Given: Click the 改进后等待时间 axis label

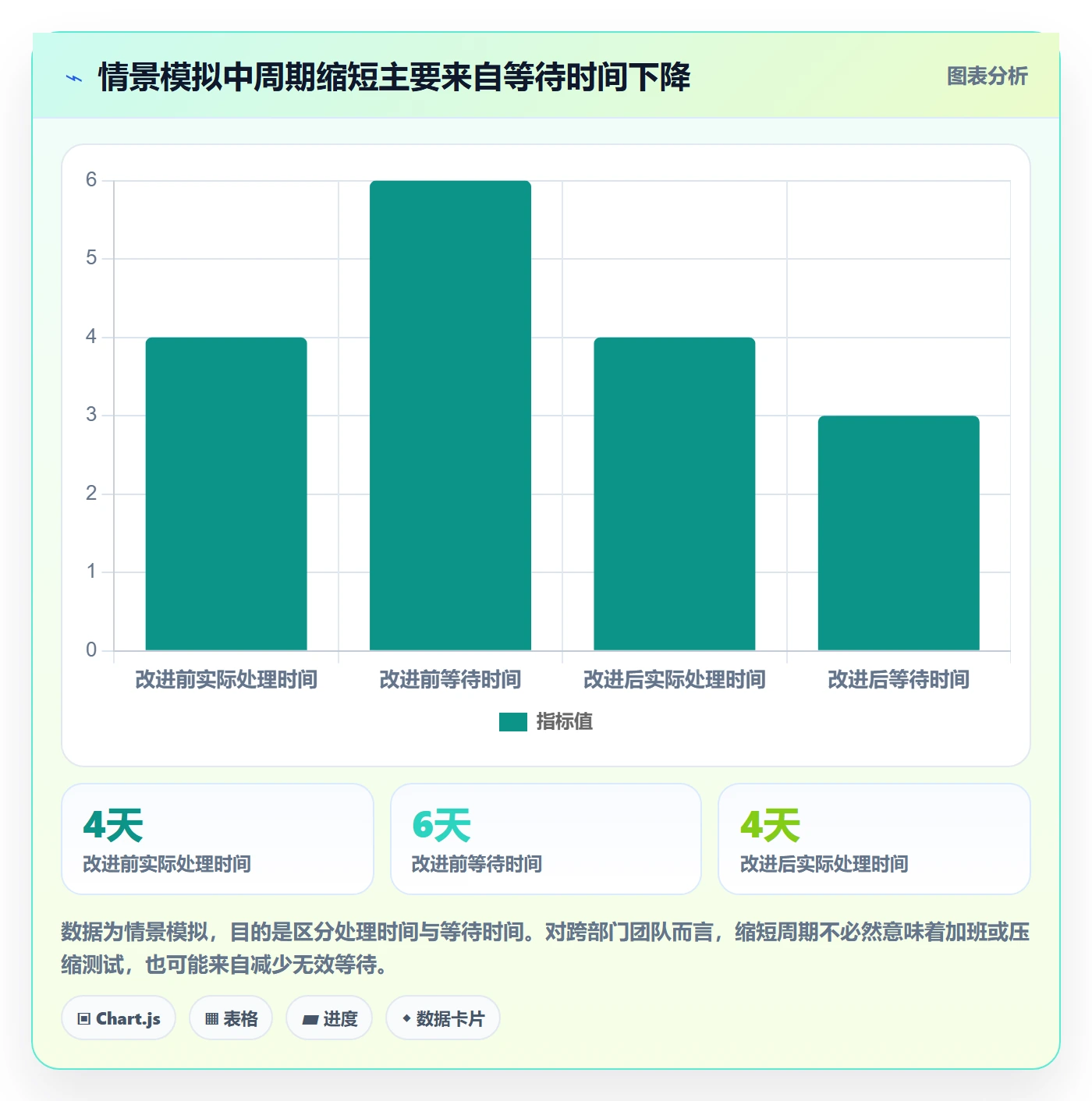Looking at the screenshot, I should click(x=899, y=679).
